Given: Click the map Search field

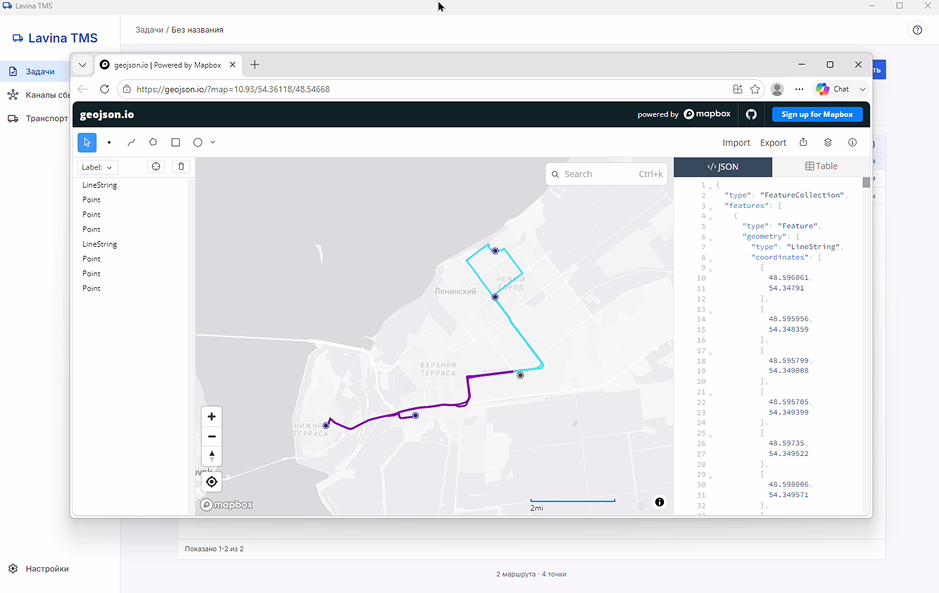Looking at the screenshot, I should pyautogui.click(x=607, y=174).
